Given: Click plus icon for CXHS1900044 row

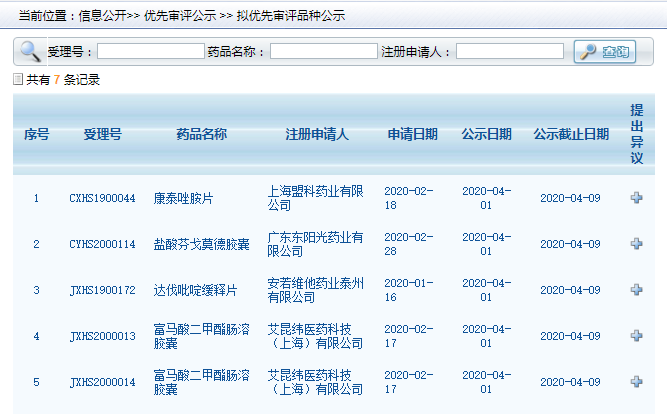Looking at the screenshot, I should 636,198.
